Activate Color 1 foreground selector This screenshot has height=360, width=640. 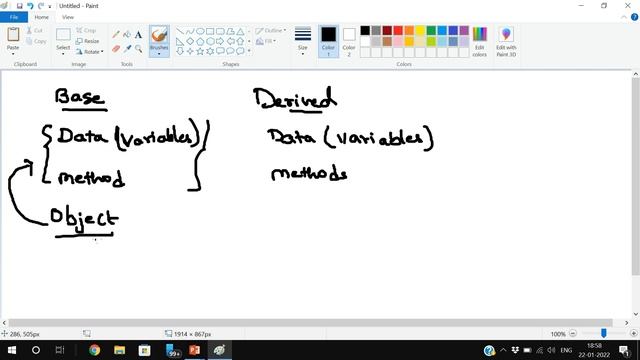[328, 42]
